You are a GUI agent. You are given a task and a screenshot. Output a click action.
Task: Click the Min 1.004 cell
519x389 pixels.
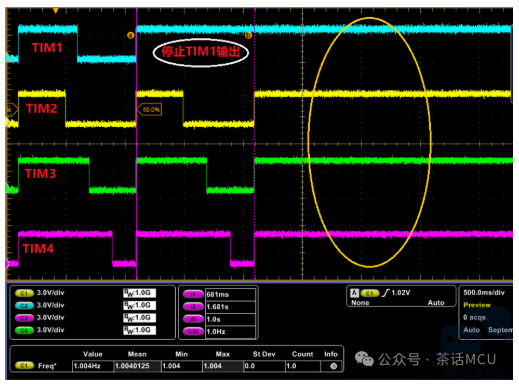tap(182, 366)
